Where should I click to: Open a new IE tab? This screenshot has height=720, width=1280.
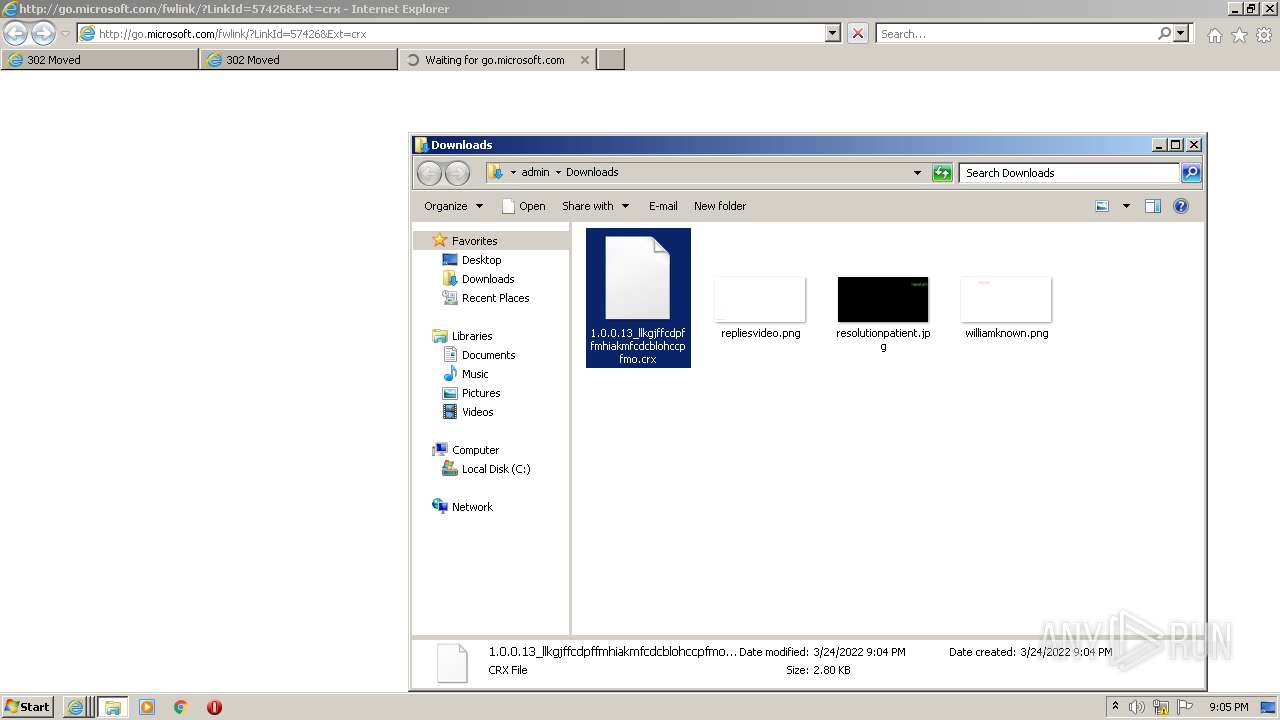pos(611,60)
